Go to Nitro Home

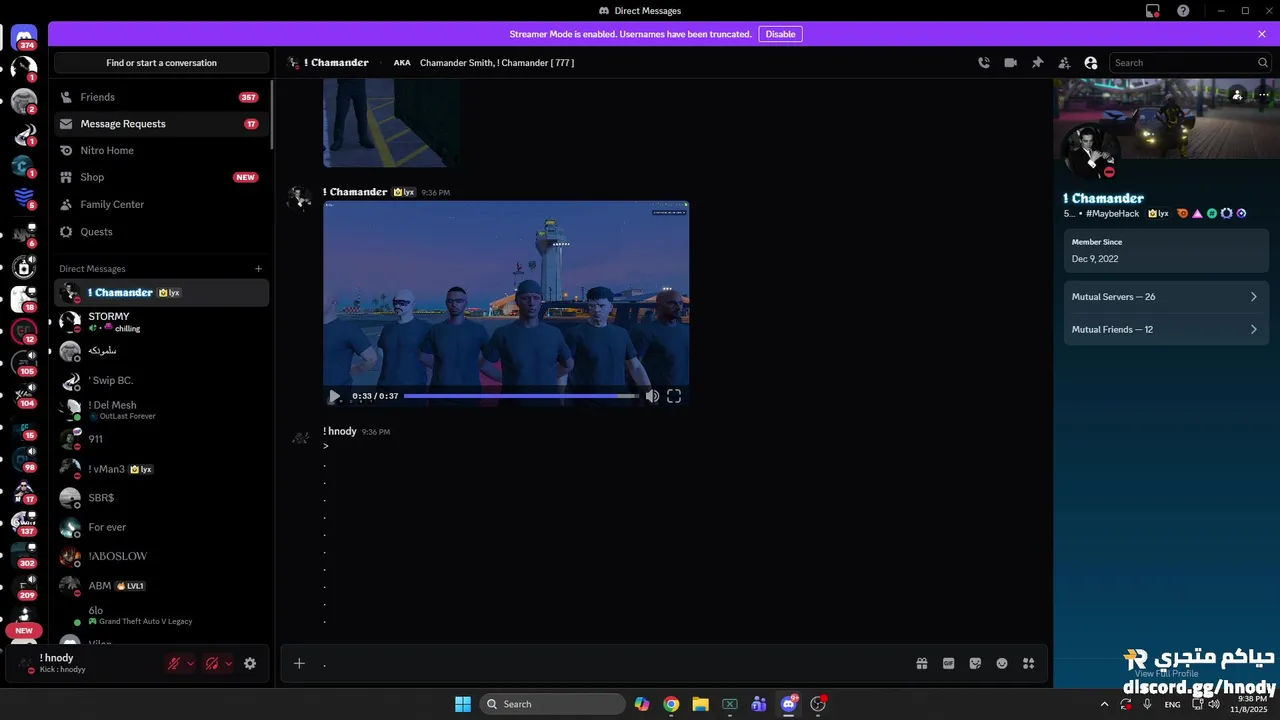[161, 150]
